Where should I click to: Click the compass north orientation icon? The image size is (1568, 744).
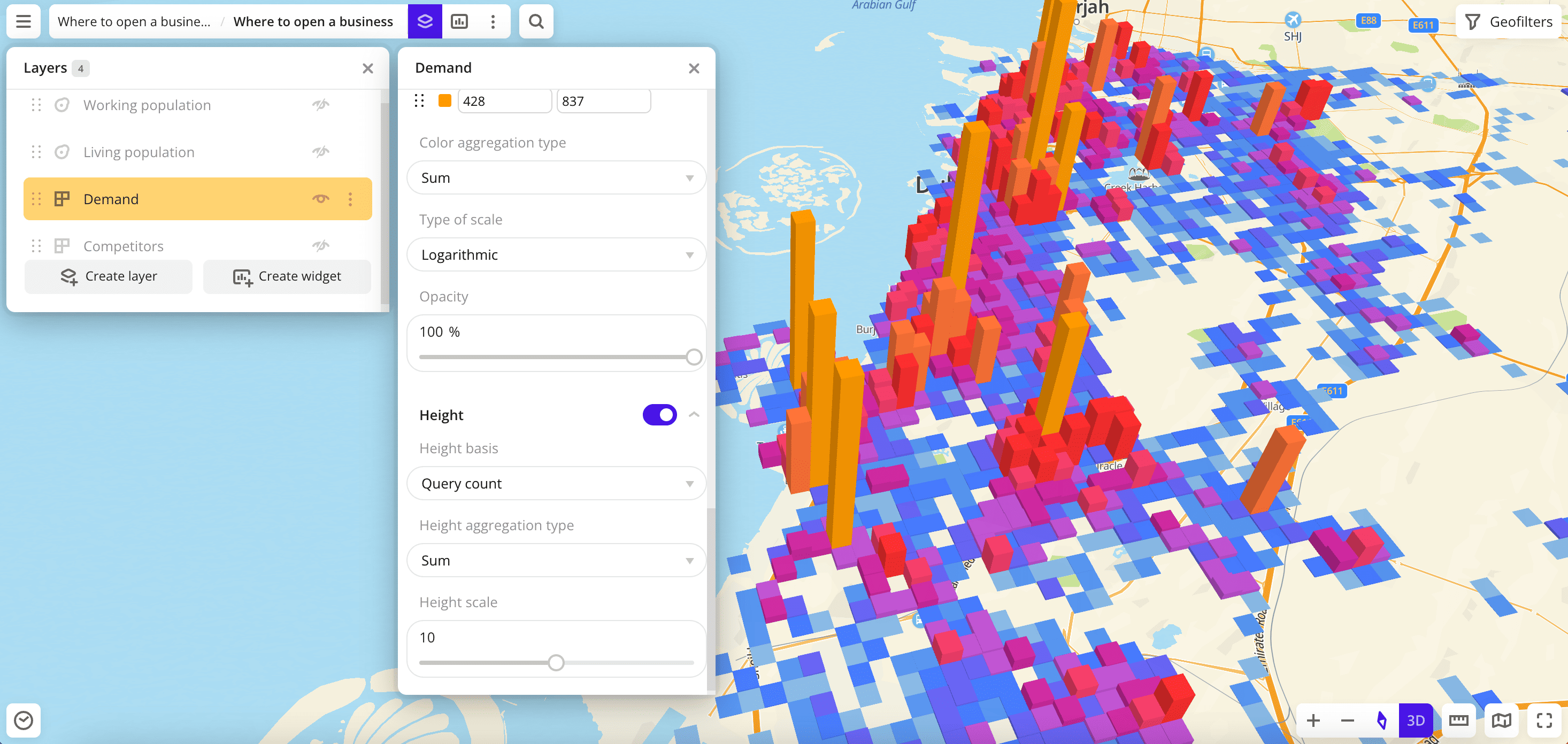click(1381, 720)
